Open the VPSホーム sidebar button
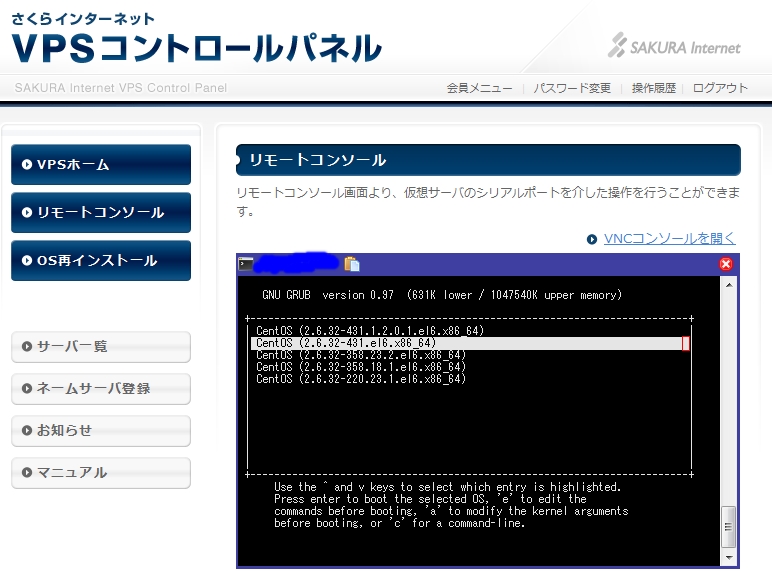This screenshot has height=571, width=772. [x=101, y=164]
